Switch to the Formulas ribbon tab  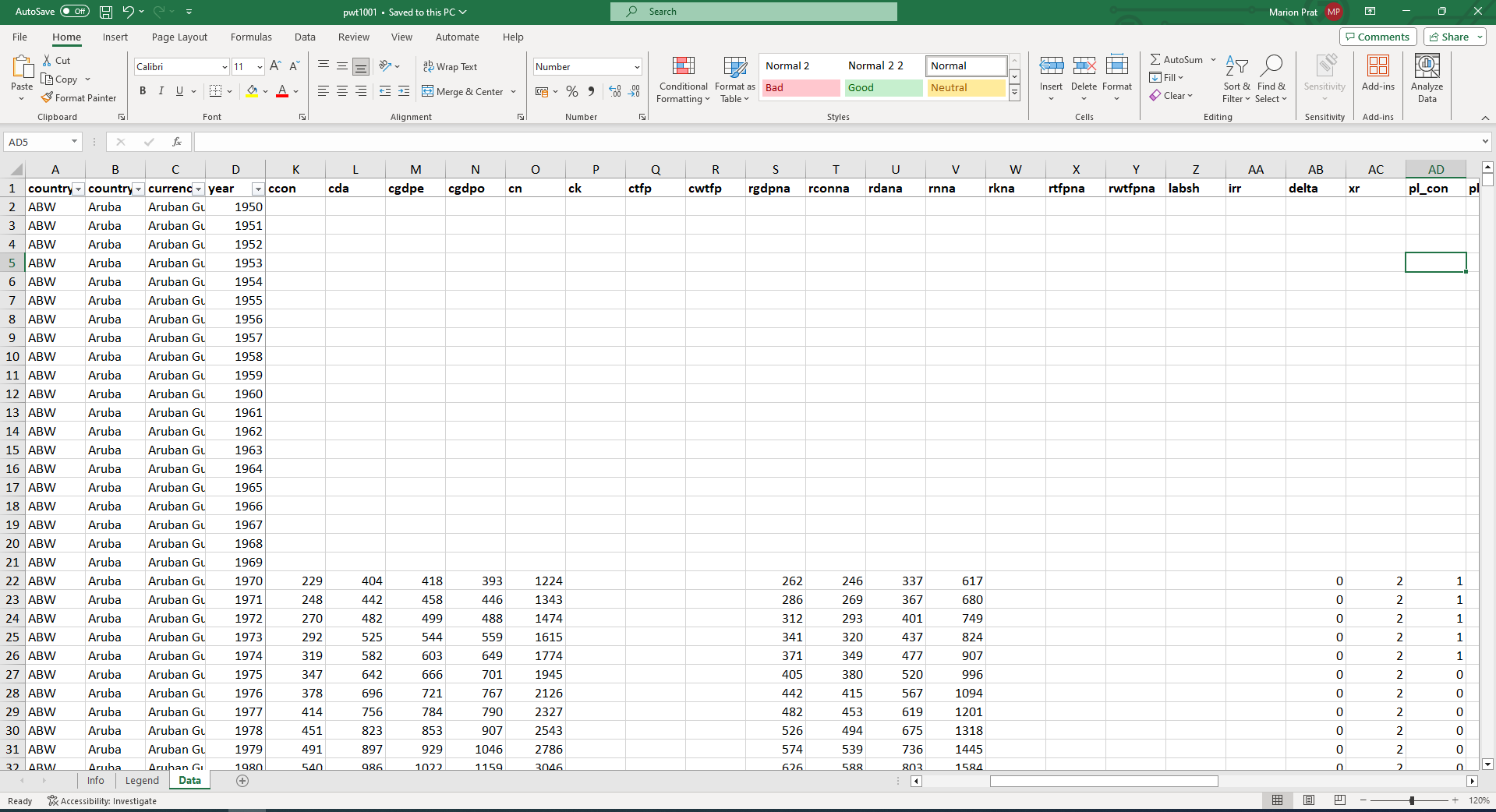click(251, 37)
